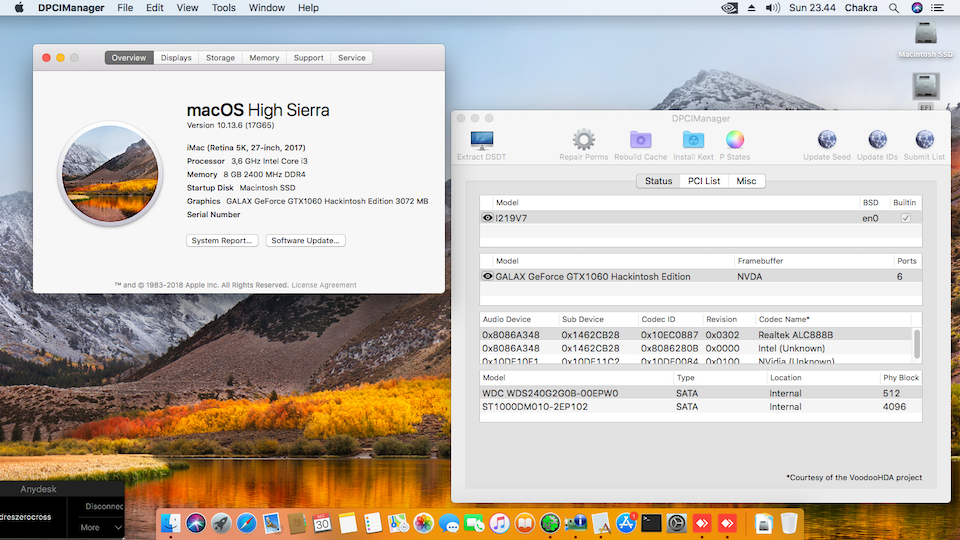Open App Store icon in dock
960x540 pixels.
pyautogui.click(x=626, y=523)
